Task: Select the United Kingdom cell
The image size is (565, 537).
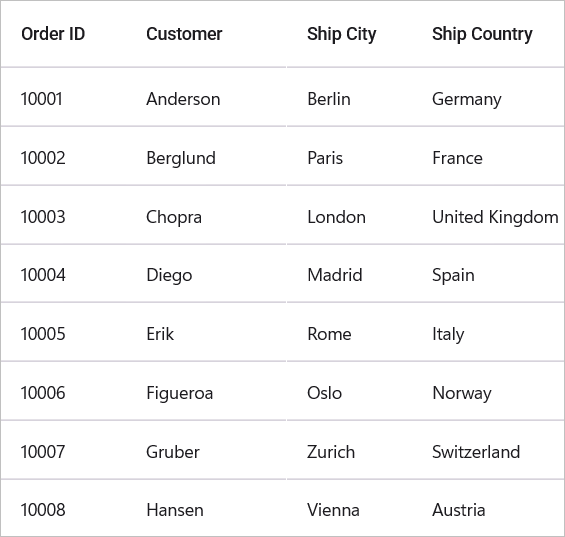Action: point(495,217)
